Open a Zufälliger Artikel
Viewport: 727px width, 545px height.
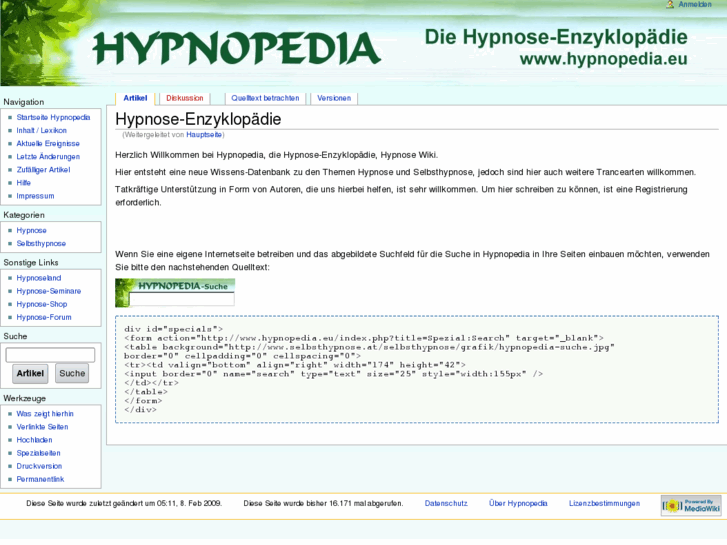[44, 169]
